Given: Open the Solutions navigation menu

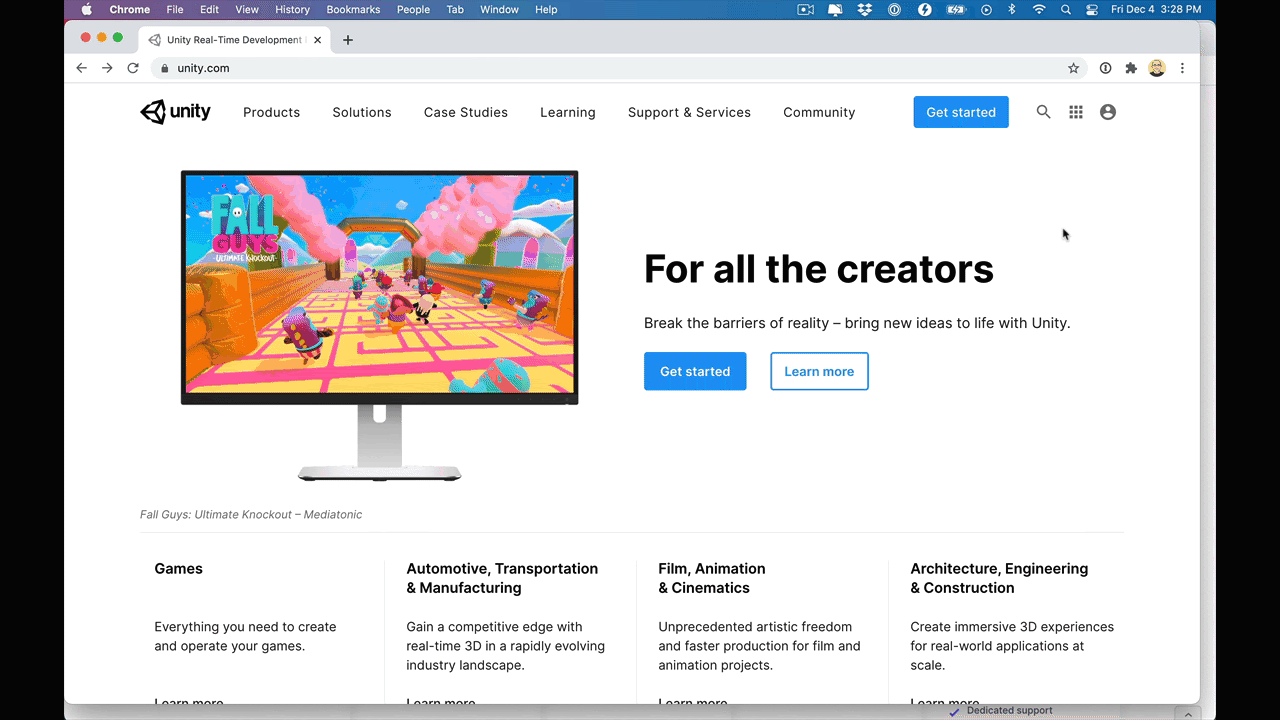Looking at the screenshot, I should pos(362,112).
